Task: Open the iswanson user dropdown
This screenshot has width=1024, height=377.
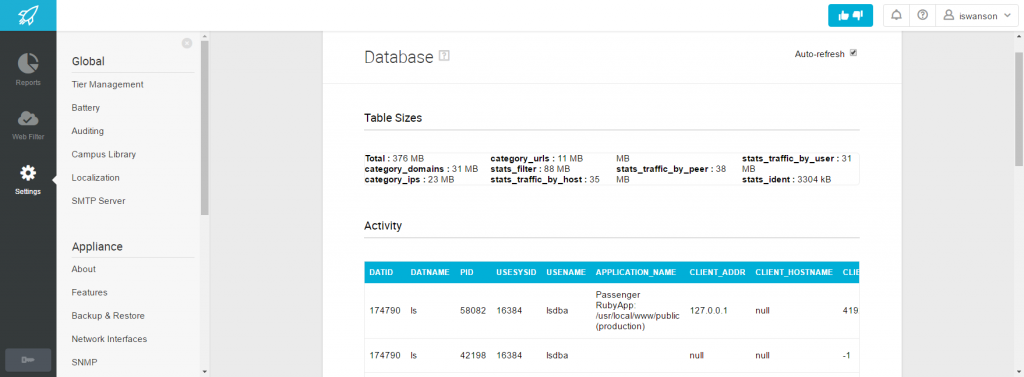Action: coord(976,16)
